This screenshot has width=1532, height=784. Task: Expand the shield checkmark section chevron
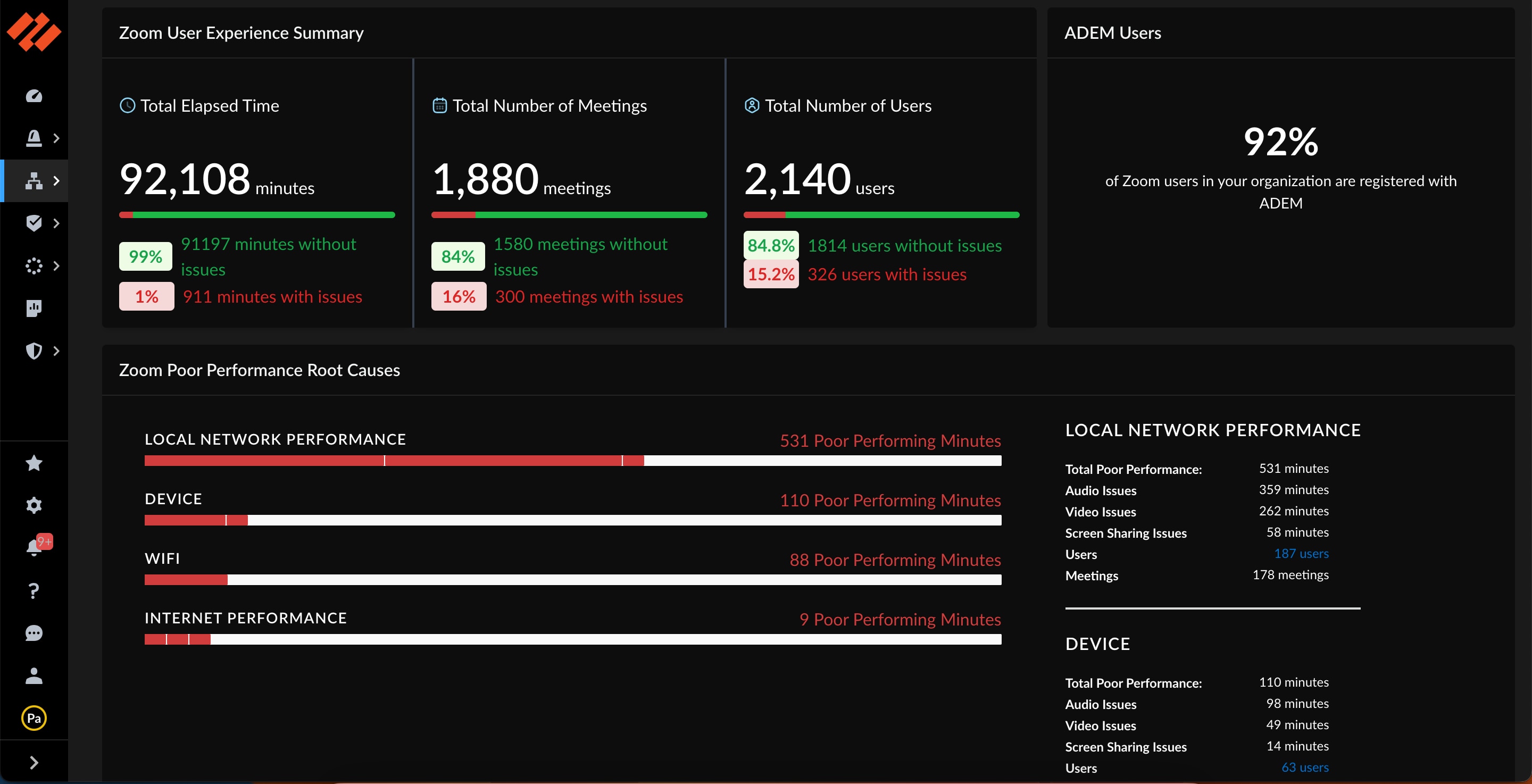tap(57, 223)
